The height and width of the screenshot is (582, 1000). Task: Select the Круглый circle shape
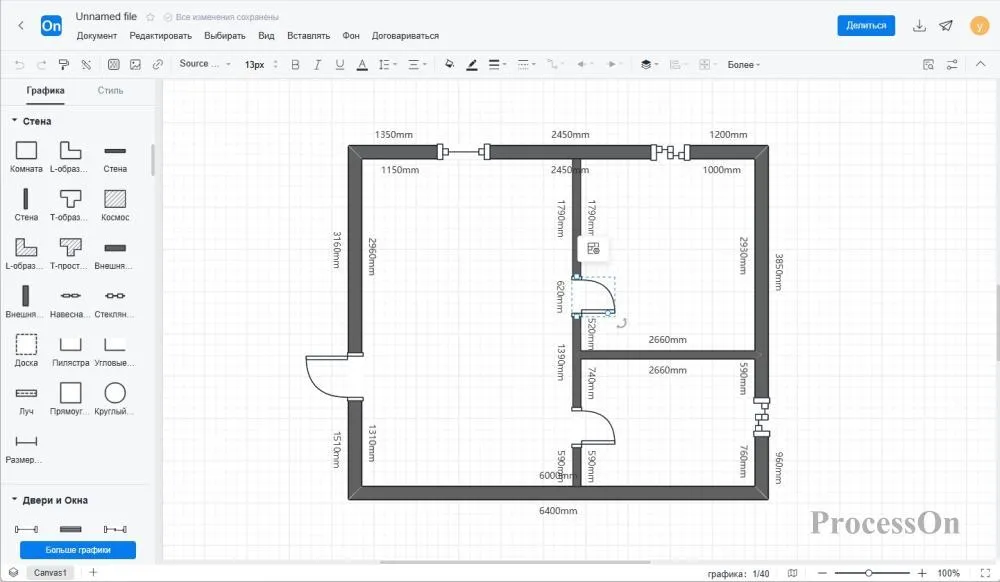pyautogui.click(x=115, y=399)
